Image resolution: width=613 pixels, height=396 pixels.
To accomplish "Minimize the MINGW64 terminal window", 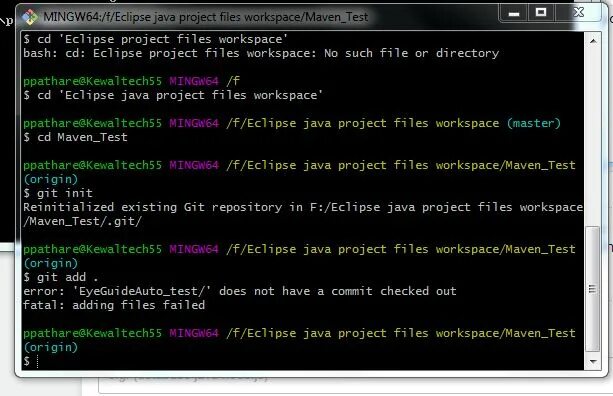I will pos(514,13).
